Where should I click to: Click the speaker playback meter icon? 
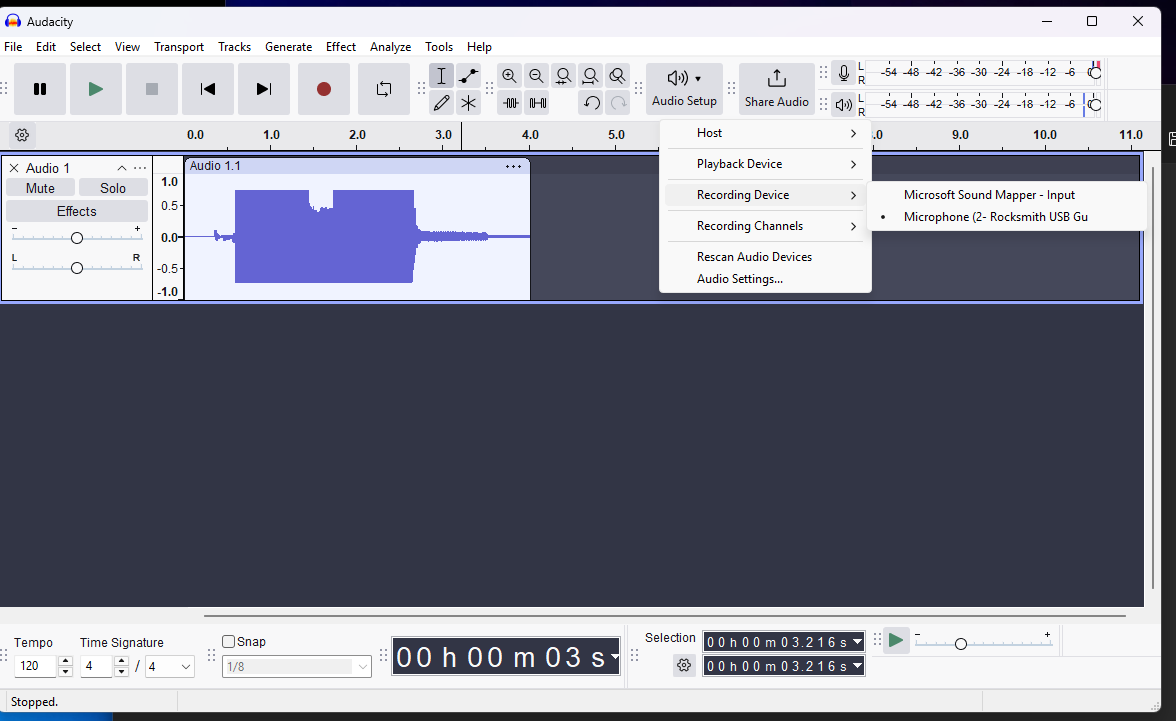click(844, 105)
